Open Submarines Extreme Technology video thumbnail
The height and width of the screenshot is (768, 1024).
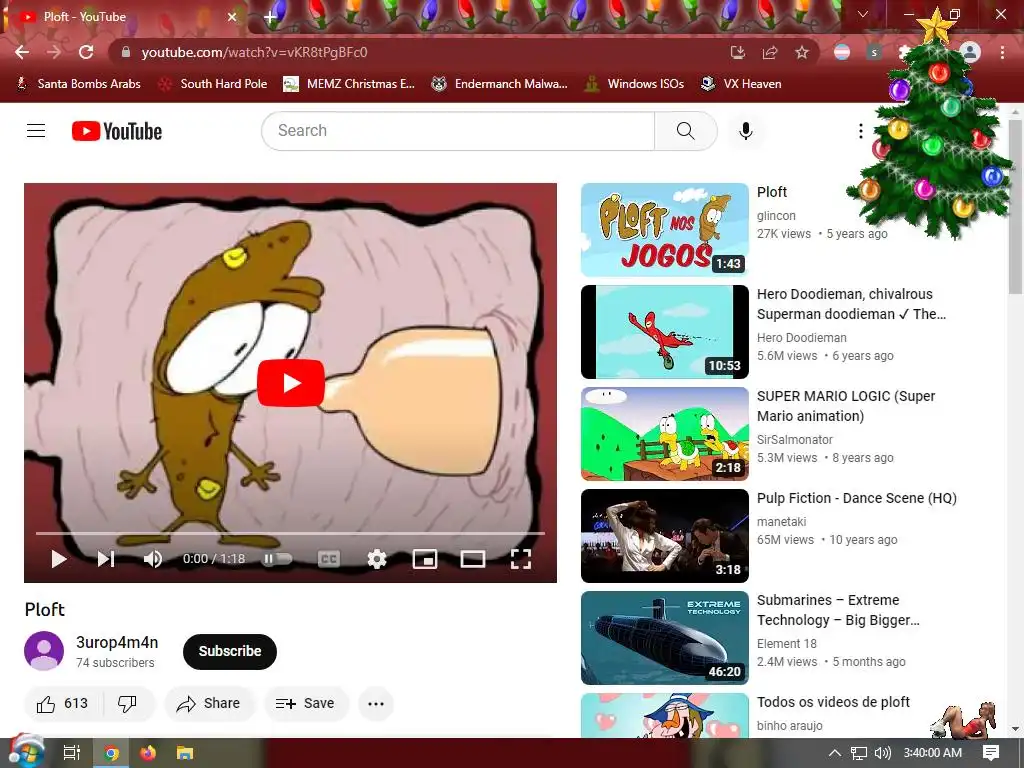665,638
